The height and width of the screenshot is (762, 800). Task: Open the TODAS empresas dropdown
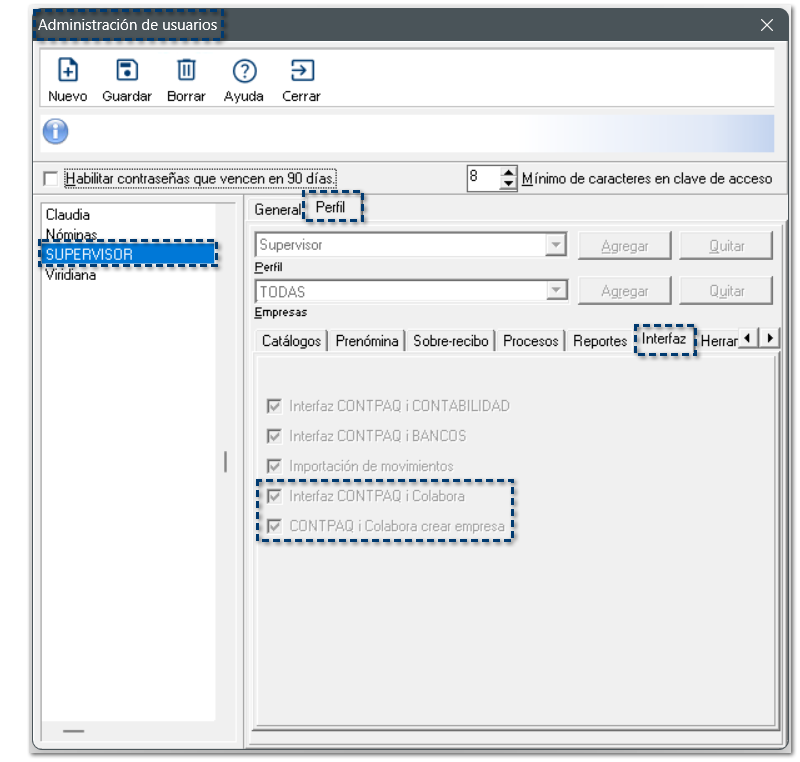(x=555, y=291)
